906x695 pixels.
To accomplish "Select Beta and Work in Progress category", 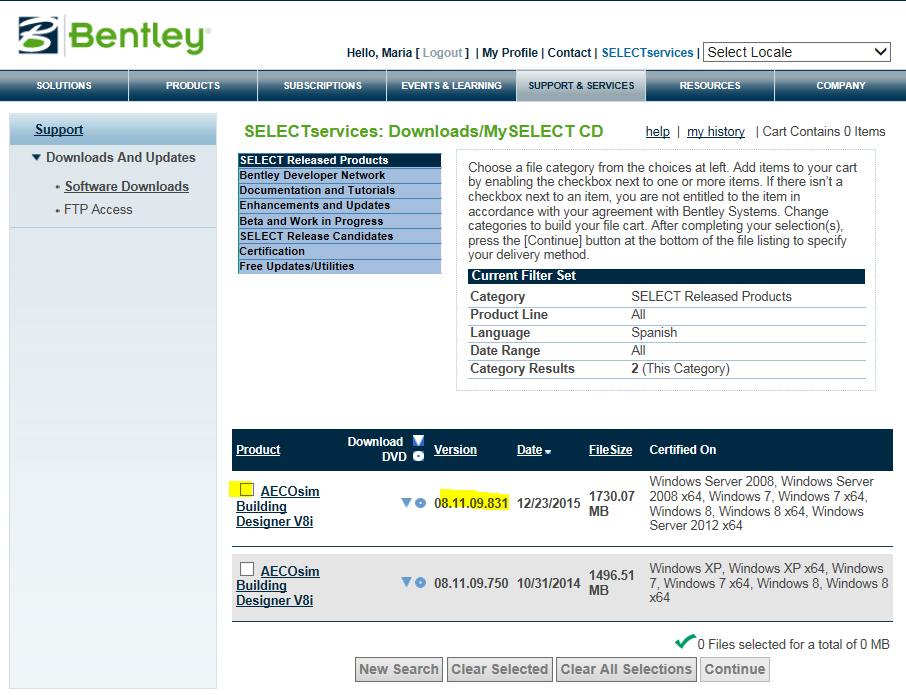I will 339,221.
